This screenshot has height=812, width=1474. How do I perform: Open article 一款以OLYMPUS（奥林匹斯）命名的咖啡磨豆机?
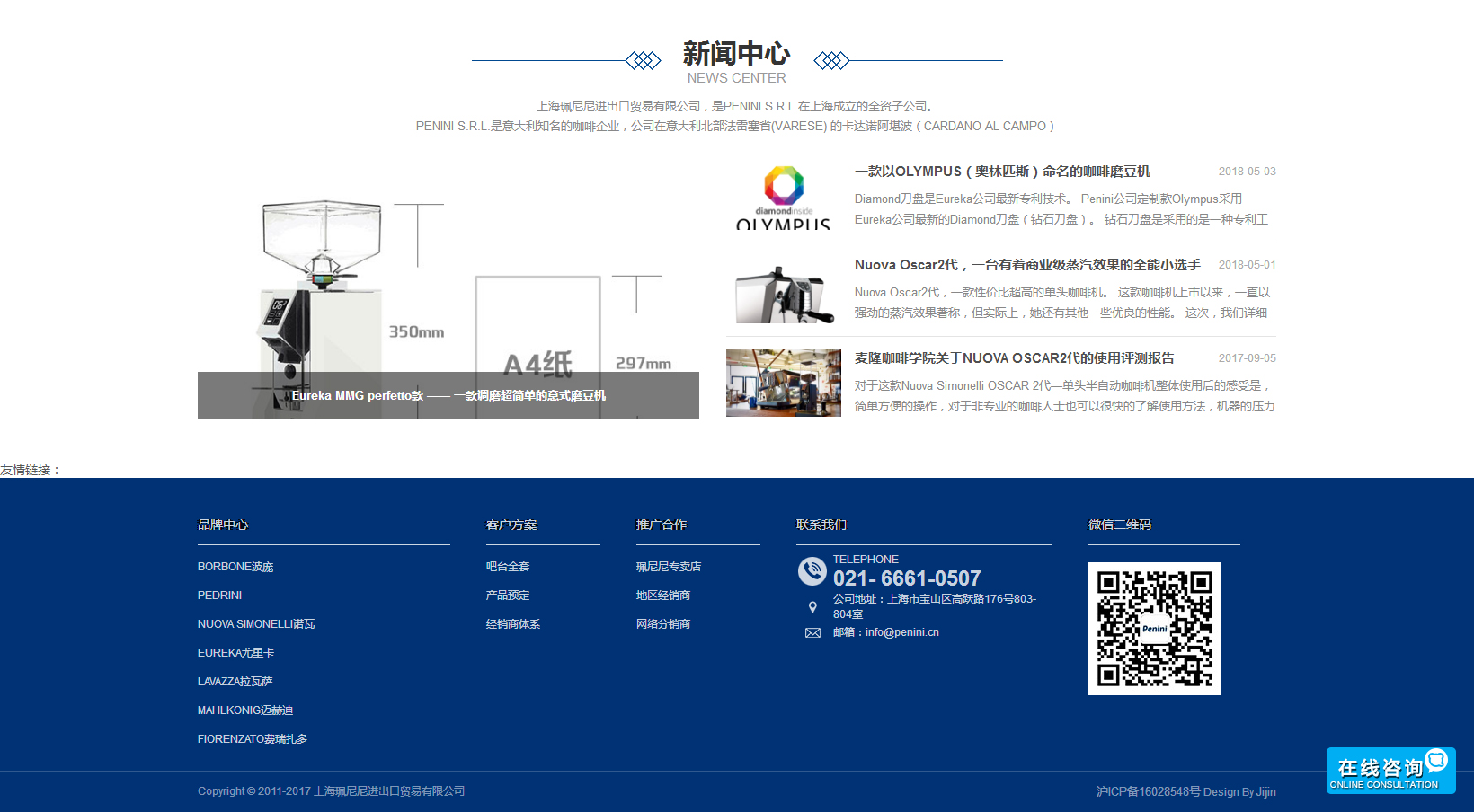(x=1002, y=172)
